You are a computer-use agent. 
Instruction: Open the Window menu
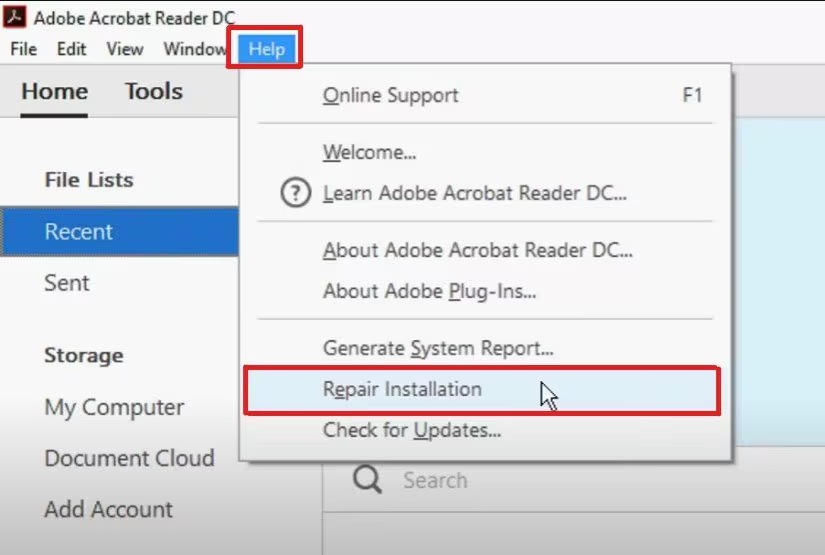pos(195,49)
